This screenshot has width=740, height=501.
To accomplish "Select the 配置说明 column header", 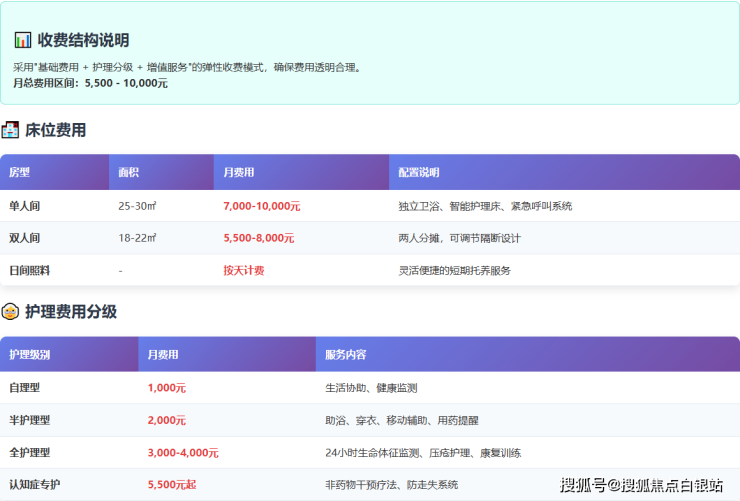I will point(418,172).
